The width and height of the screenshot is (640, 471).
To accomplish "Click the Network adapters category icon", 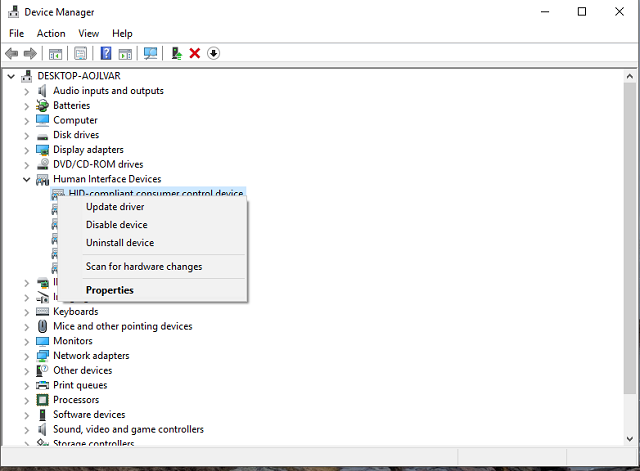I will click(42, 356).
